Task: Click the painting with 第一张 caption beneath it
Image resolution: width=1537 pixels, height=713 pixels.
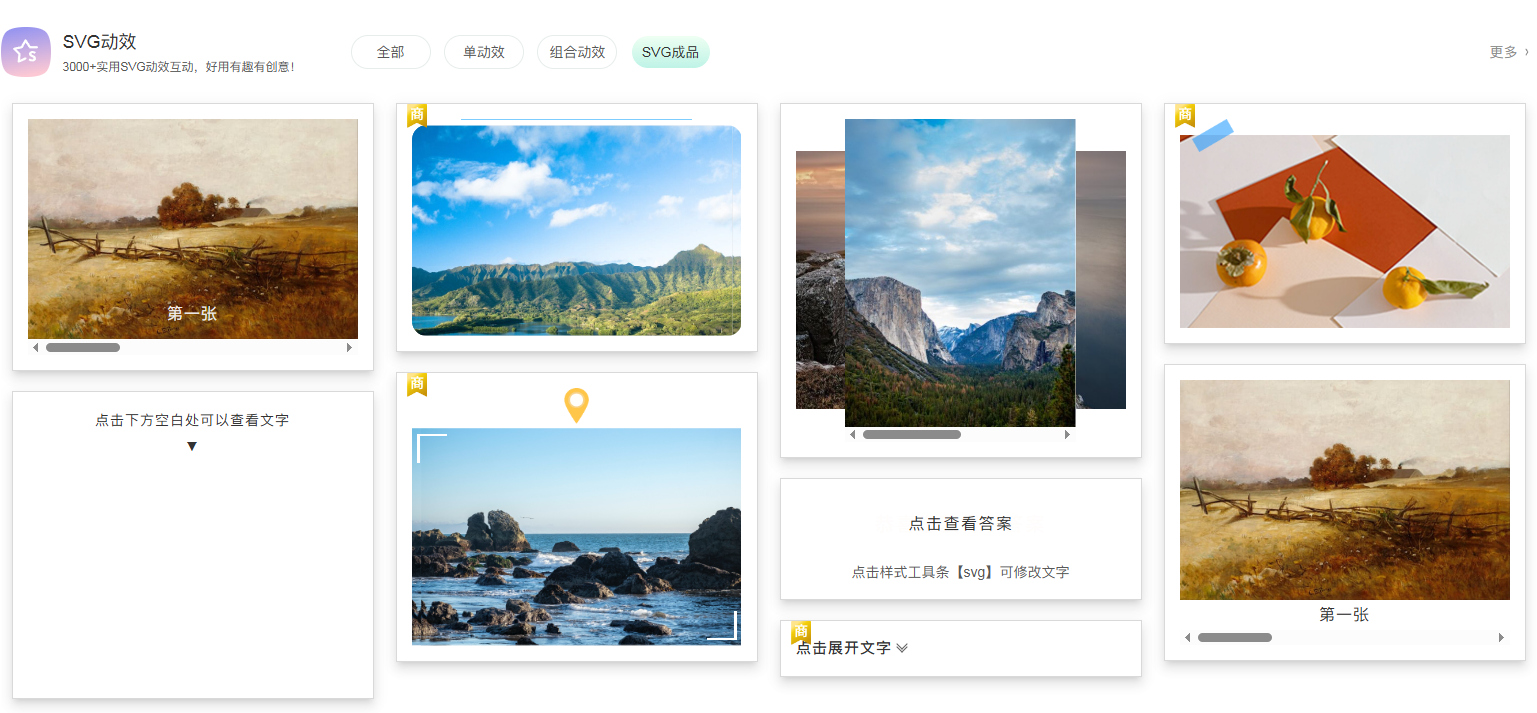Action: (1345, 490)
